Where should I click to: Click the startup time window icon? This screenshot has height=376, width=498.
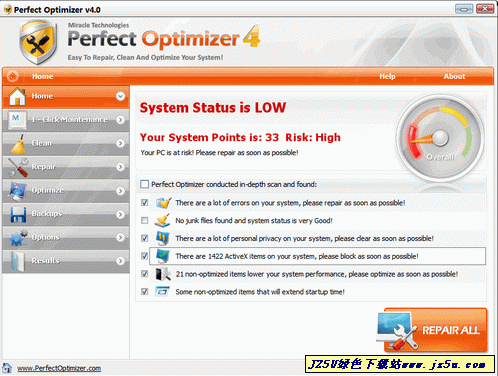[163, 292]
